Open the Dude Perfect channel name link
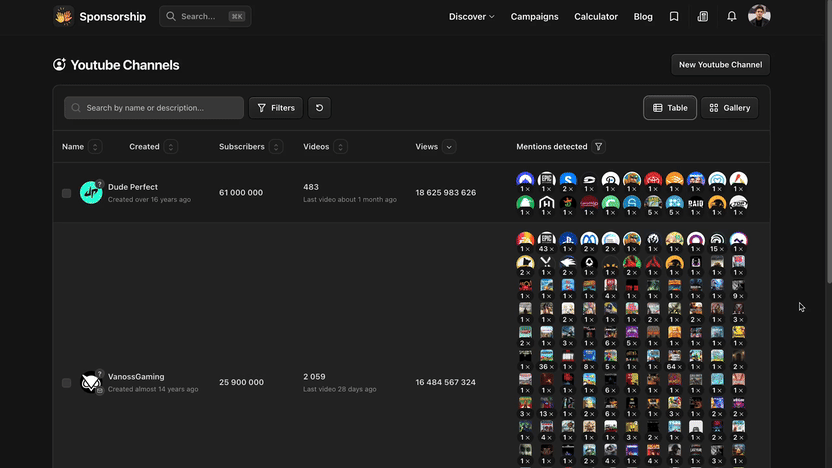 tap(133, 187)
